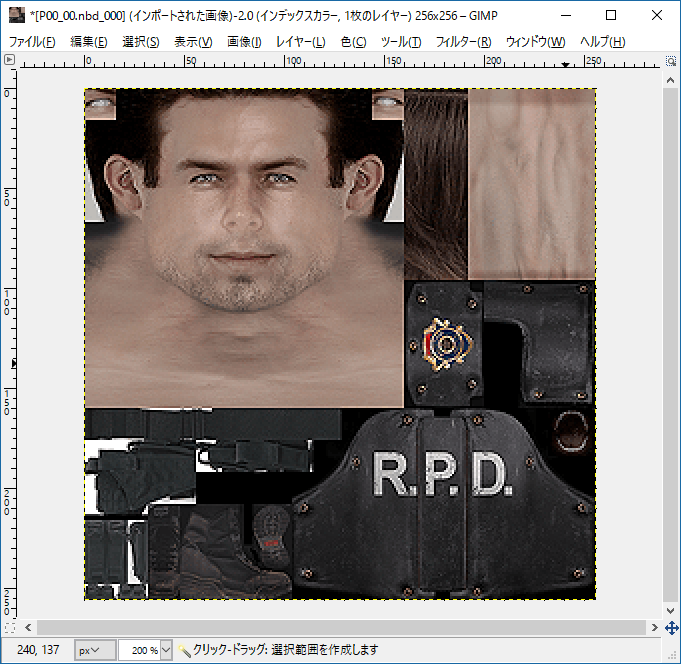
Task: Open the 選択(S) menu
Action: point(141,42)
